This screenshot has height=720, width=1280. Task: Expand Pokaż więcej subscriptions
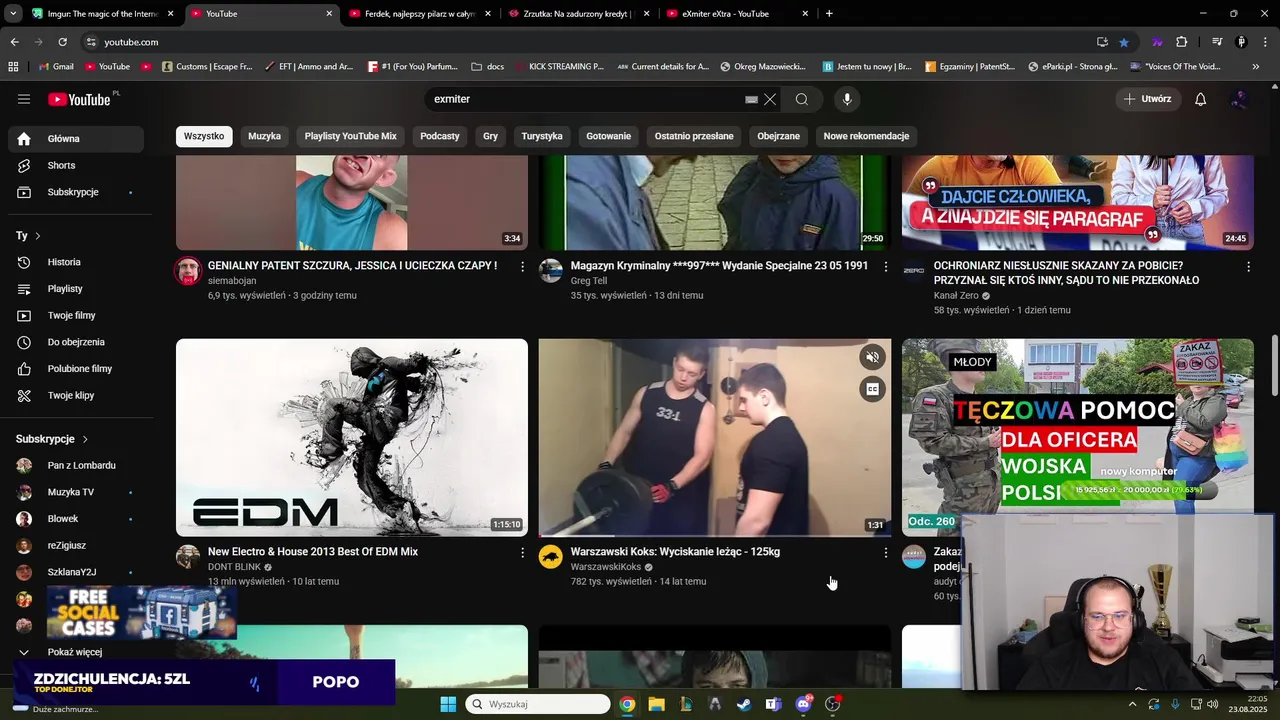pyautogui.click(x=76, y=652)
